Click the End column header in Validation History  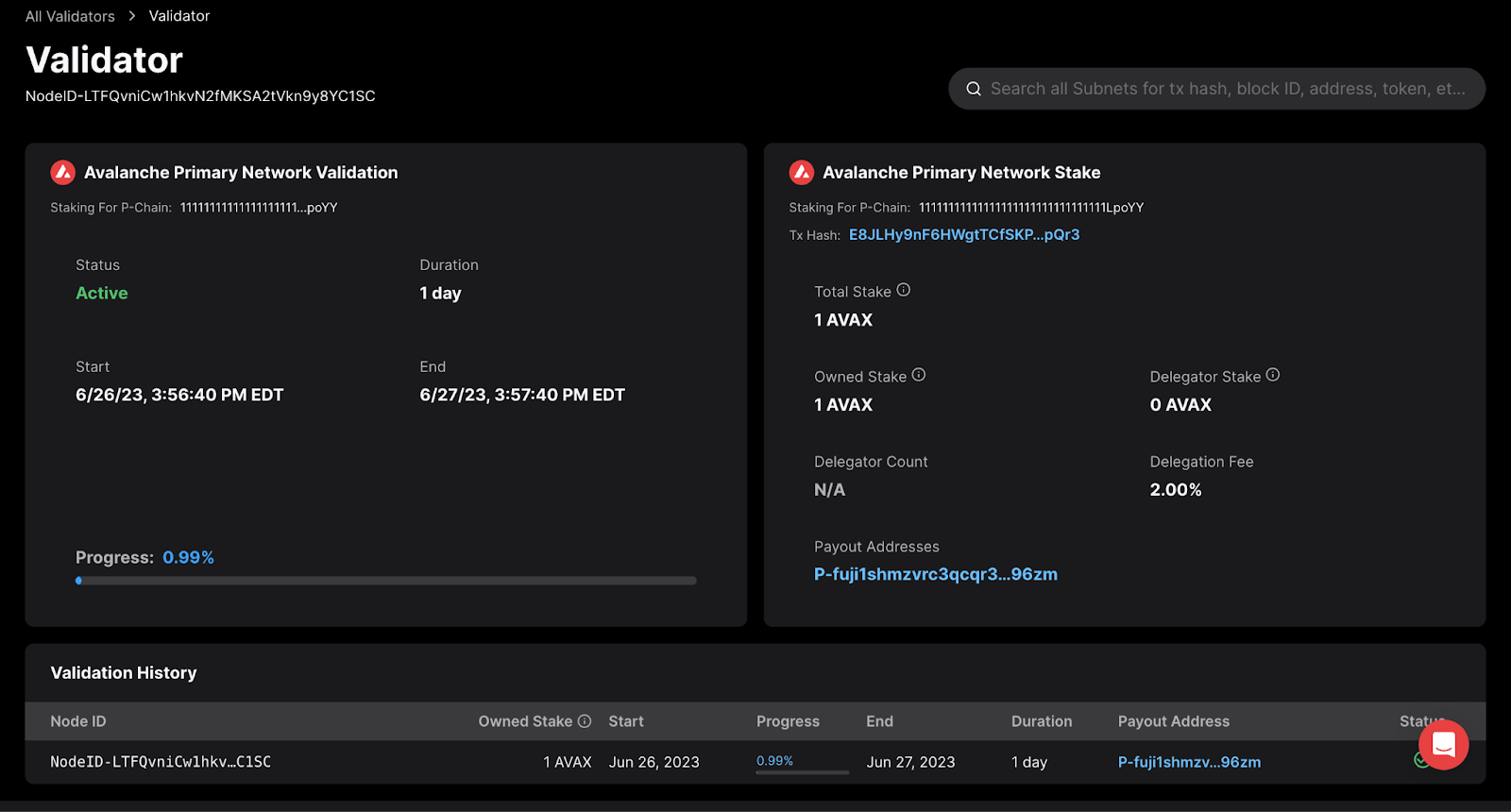tap(879, 721)
